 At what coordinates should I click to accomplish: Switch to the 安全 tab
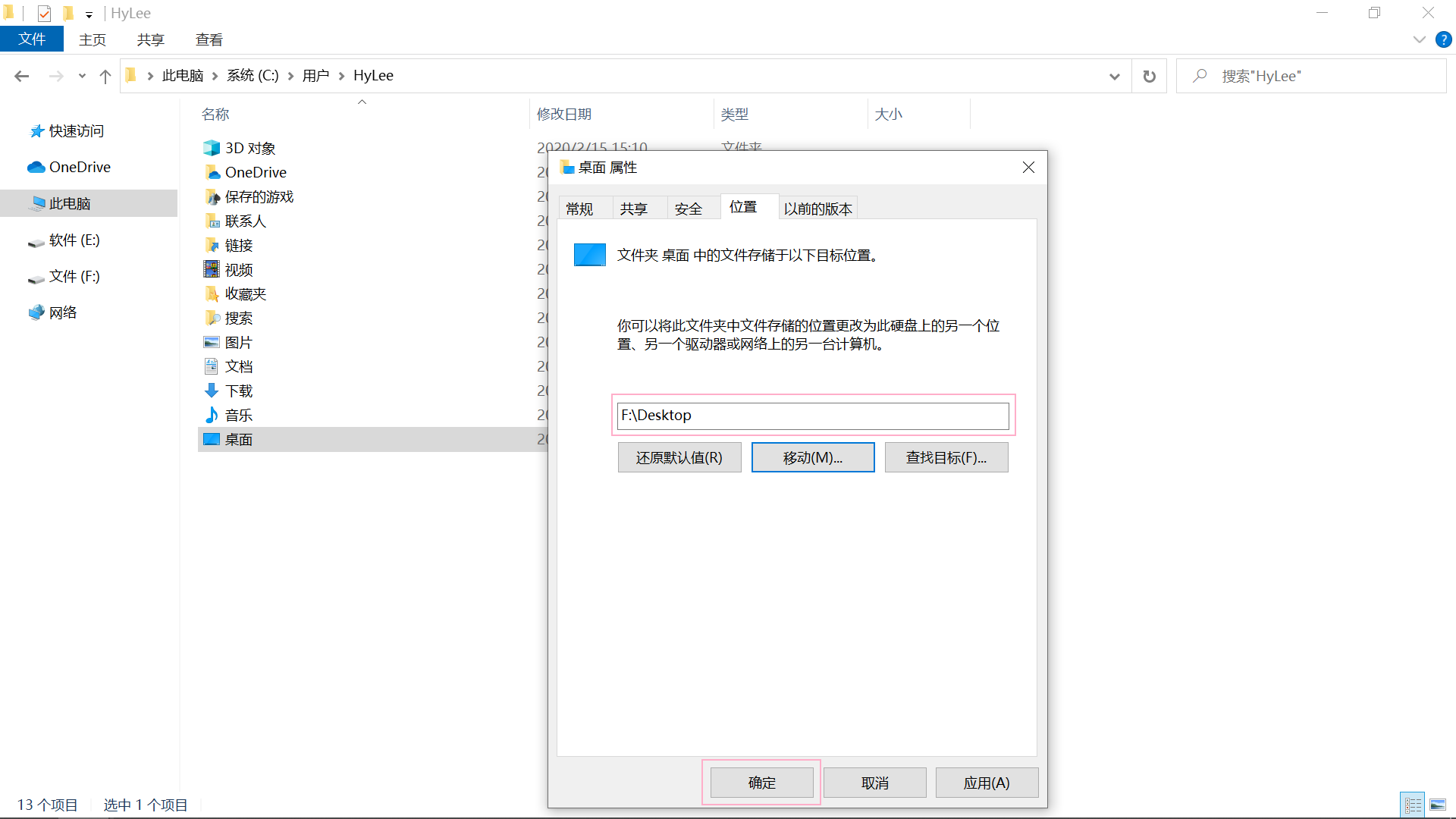pos(688,209)
